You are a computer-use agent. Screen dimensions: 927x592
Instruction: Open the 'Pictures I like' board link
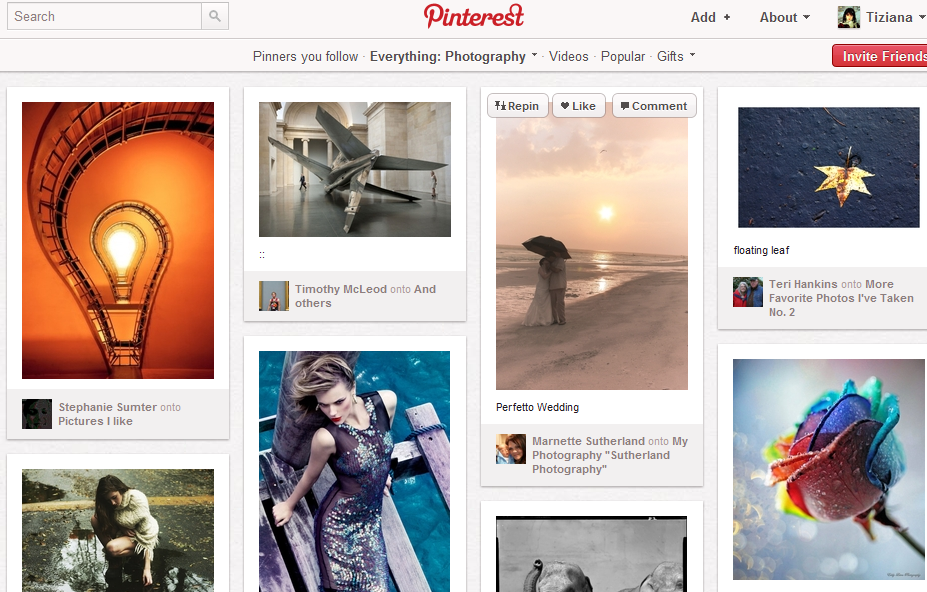tap(95, 421)
